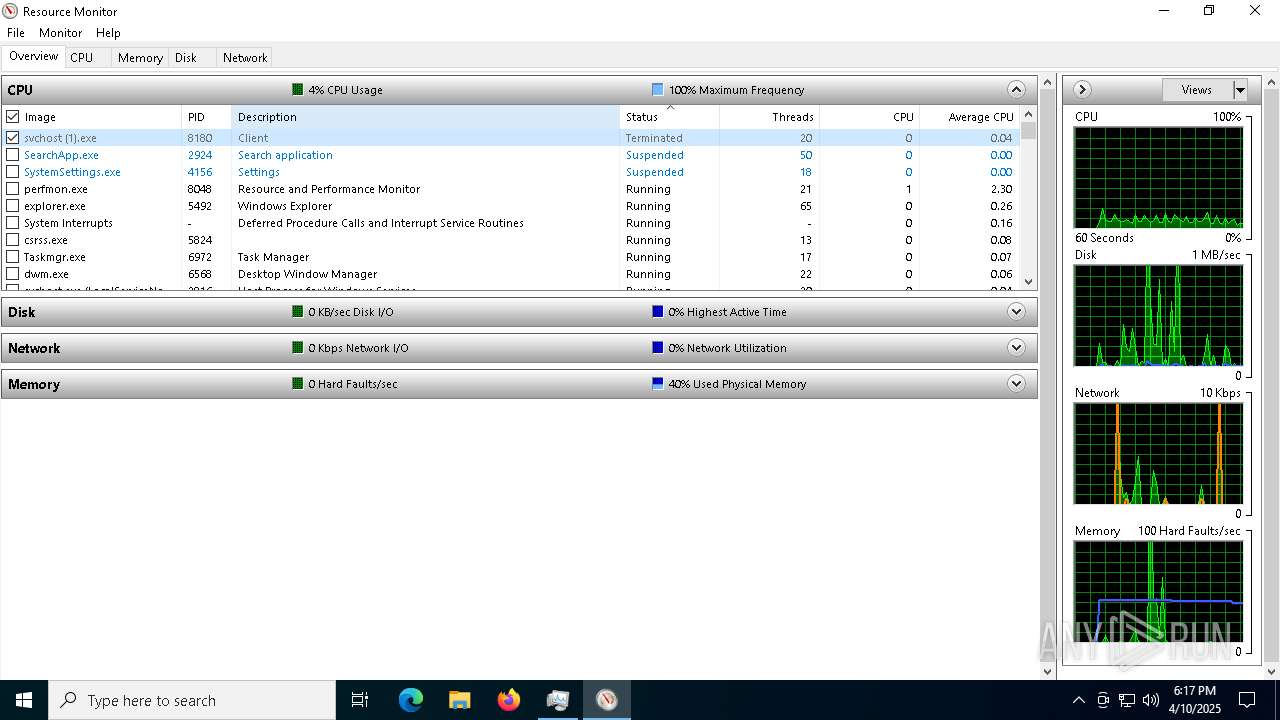The image size is (1280, 720).
Task: Open the Help menu
Action: (108, 33)
